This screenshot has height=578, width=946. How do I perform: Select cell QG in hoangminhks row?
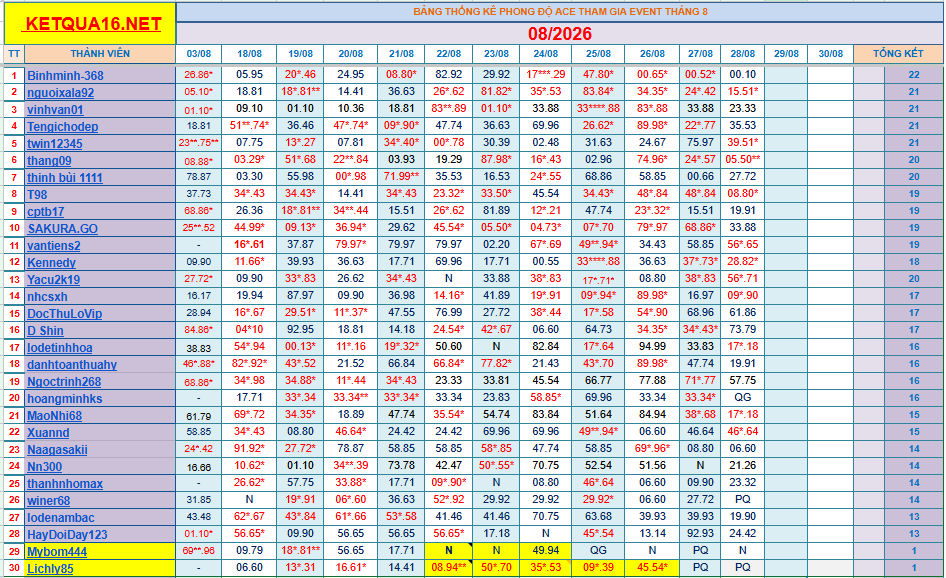click(x=743, y=398)
